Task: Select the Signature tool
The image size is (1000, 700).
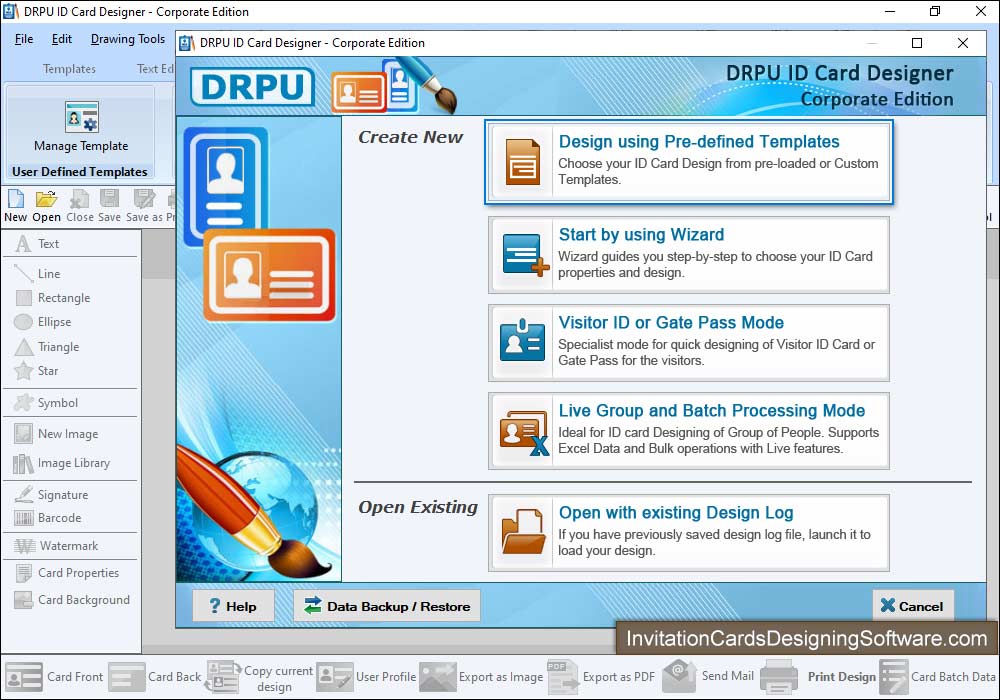Action: [x=51, y=494]
